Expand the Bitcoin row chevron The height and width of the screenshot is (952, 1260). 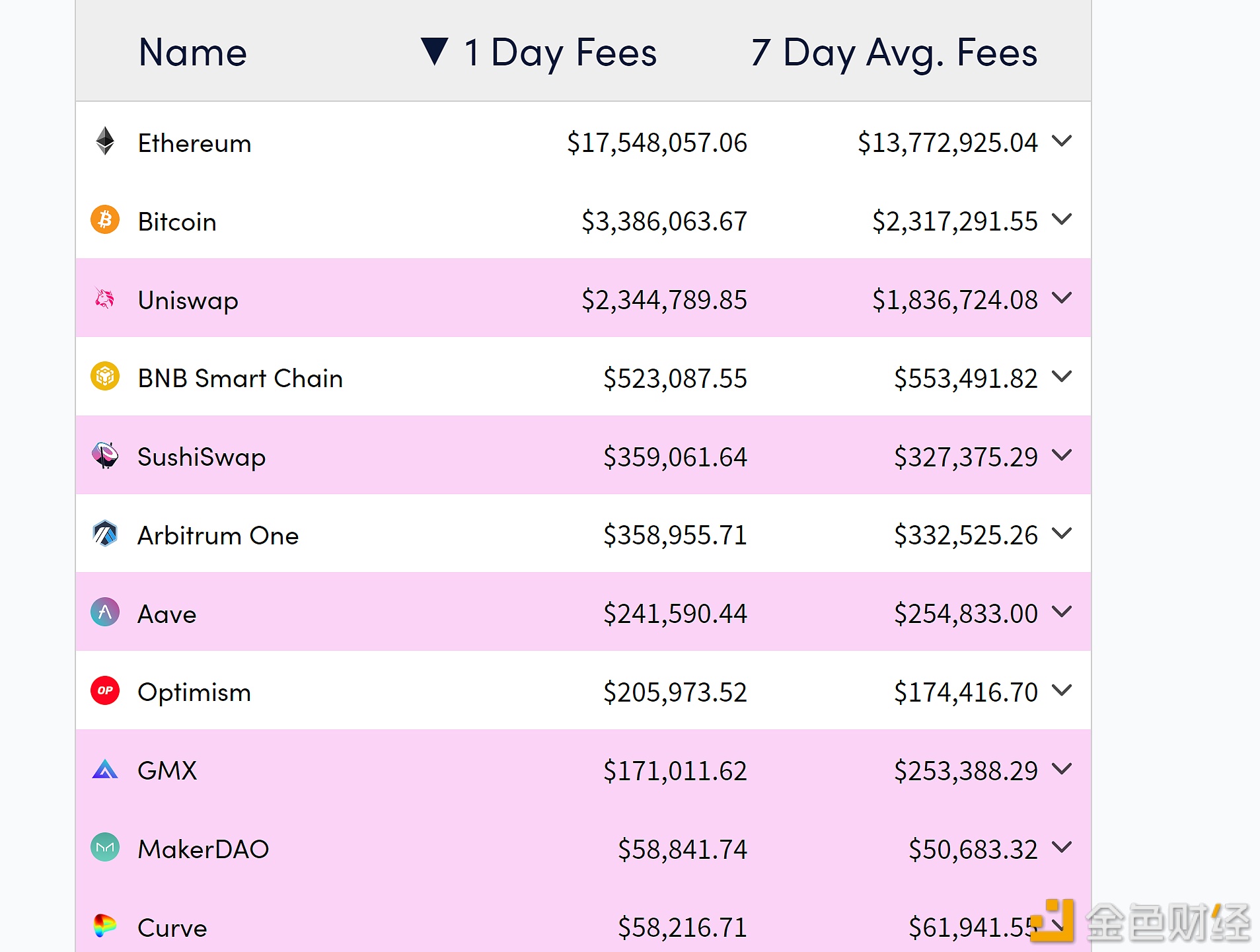click(x=1062, y=219)
